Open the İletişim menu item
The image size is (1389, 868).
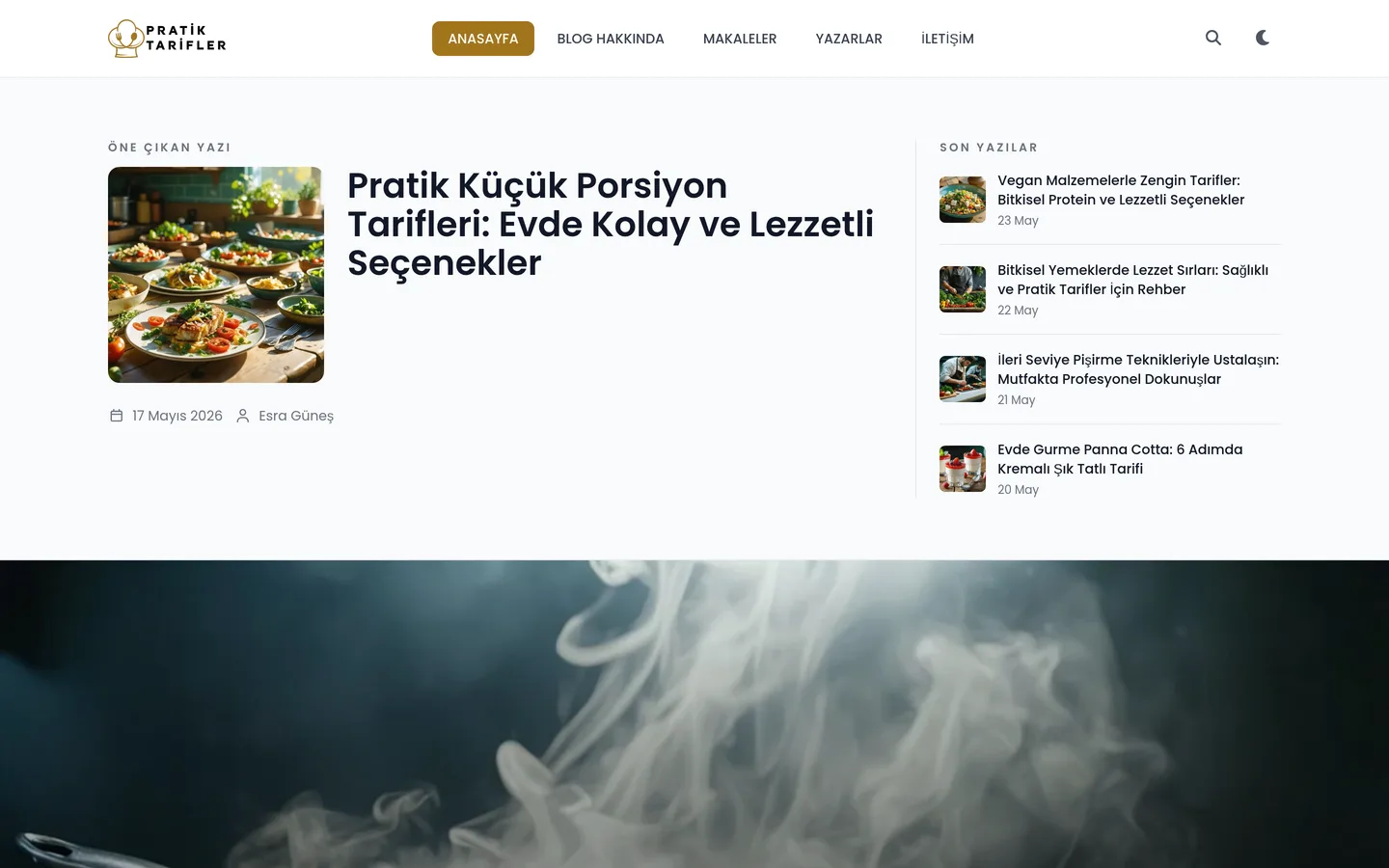click(947, 39)
